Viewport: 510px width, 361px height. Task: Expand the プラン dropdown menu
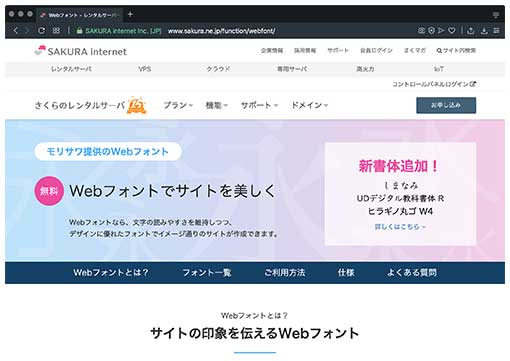(178, 105)
